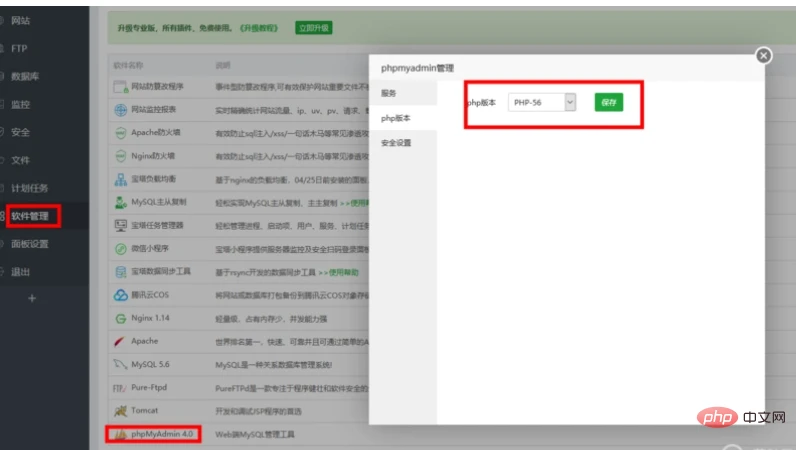Click the MySQL主从复制 name
Image resolution: width=796 pixels, height=450 pixels.
click(159, 202)
